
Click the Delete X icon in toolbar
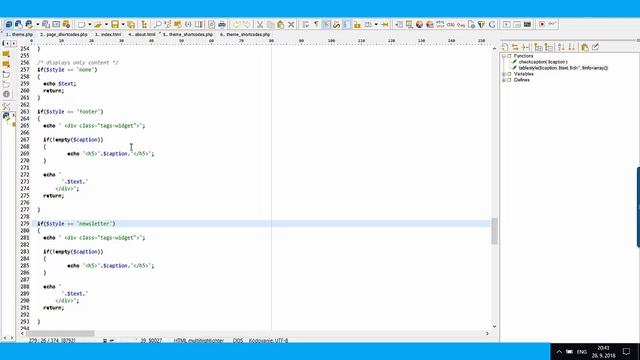coord(291,24)
